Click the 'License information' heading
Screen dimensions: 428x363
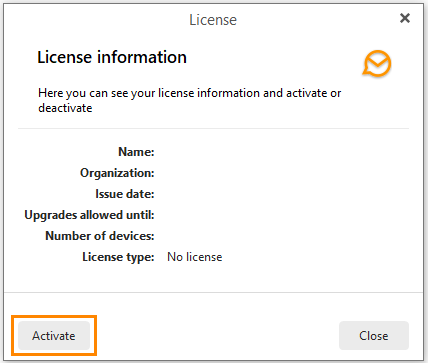tap(112, 57)
